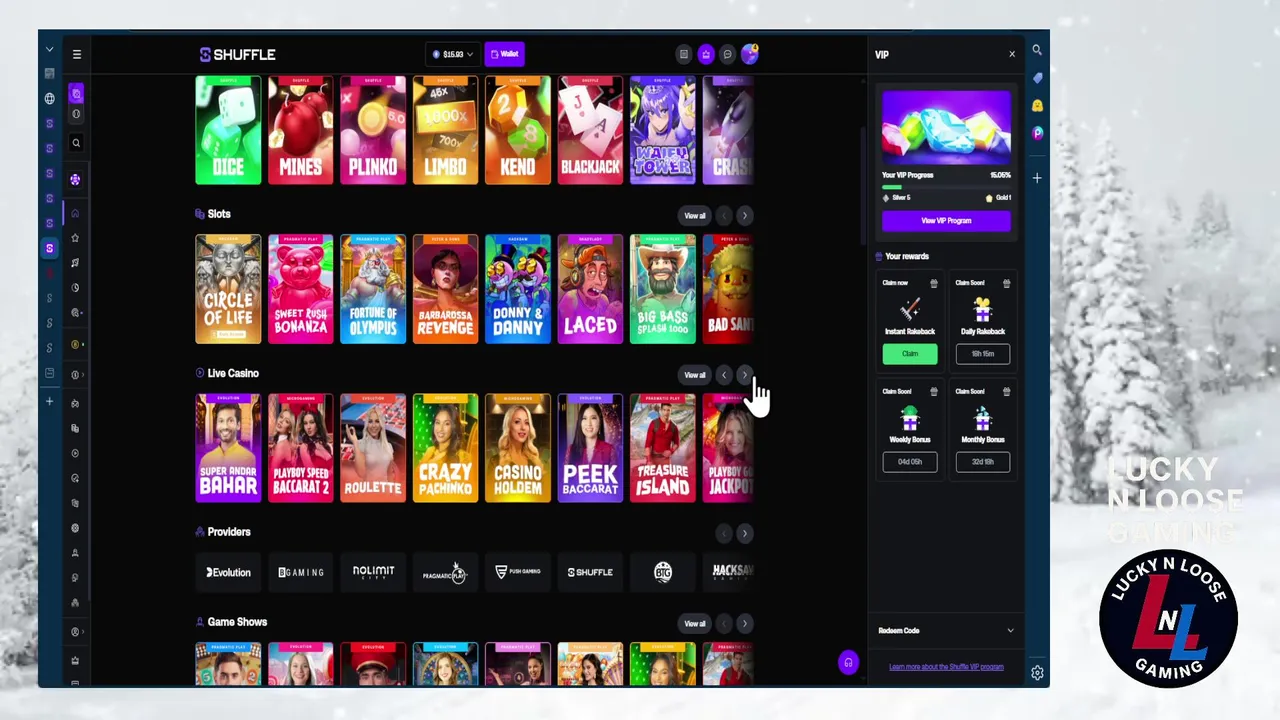
Task: Open the Mines game thumbnail
Action: pos(300,130)
